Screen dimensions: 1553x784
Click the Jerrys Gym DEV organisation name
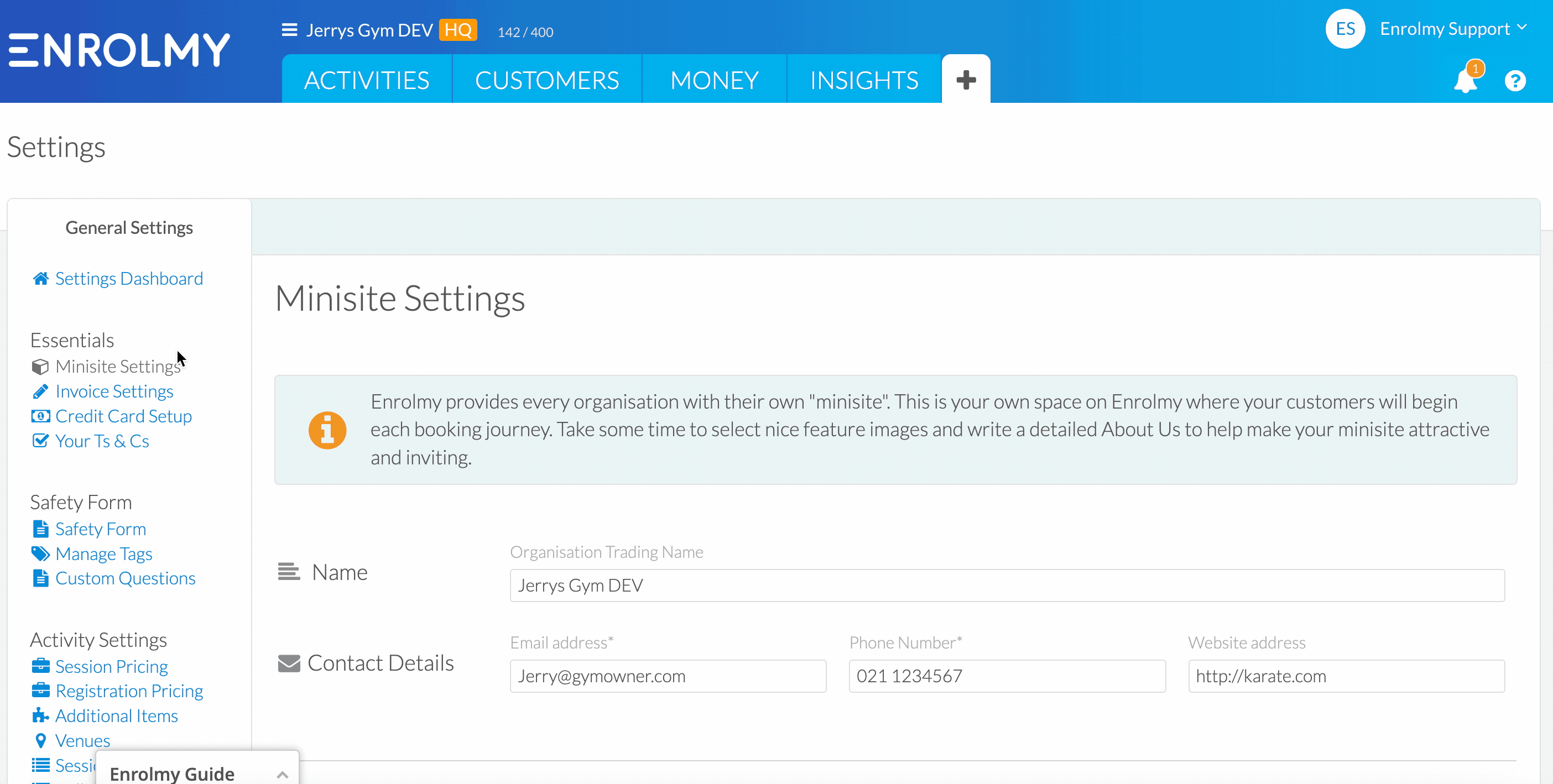369,30
